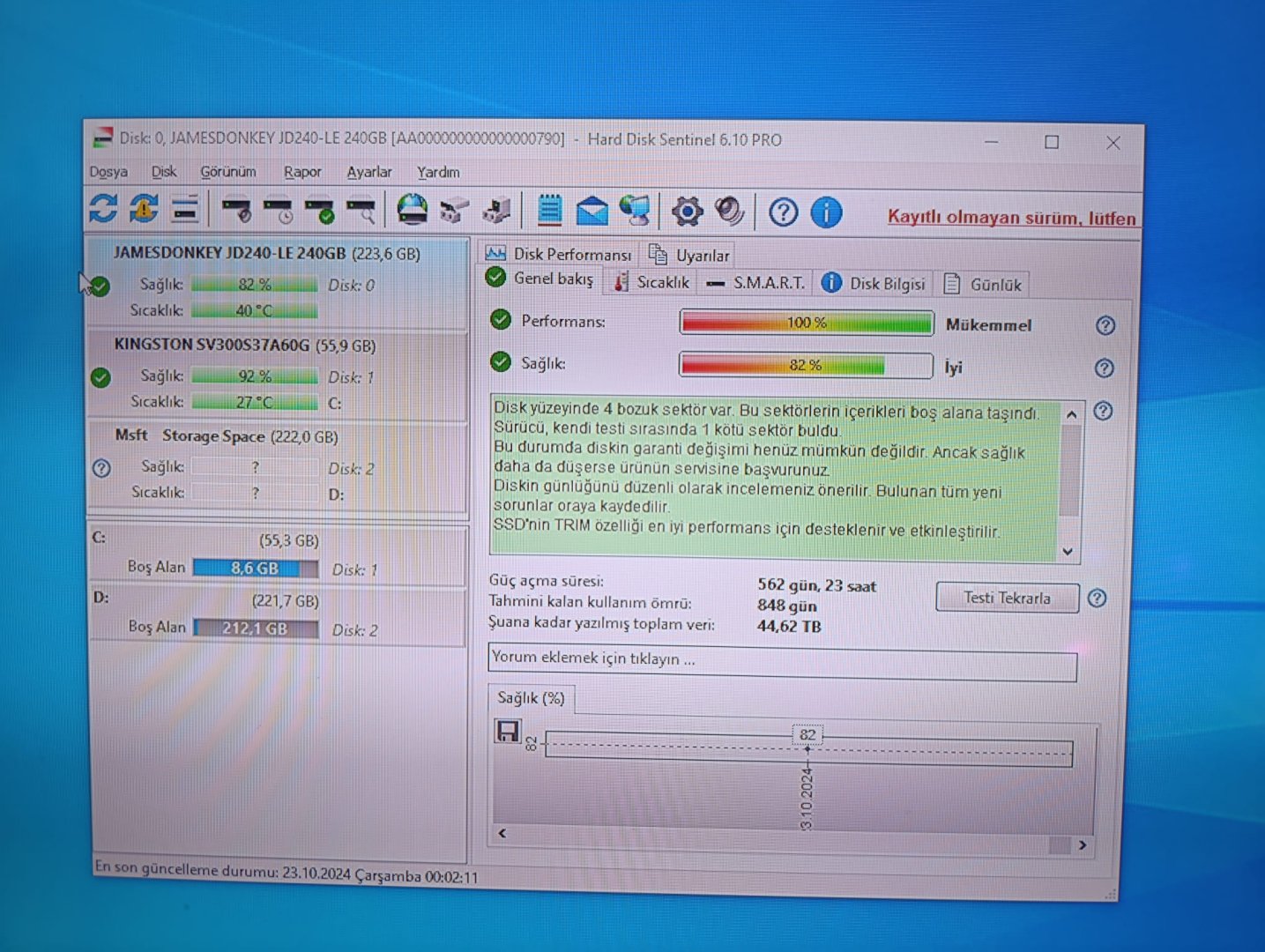1265x952 pixels.
Task: Click the D: free space bar showing 212,1 GB
Action: [x=256, y=628]
